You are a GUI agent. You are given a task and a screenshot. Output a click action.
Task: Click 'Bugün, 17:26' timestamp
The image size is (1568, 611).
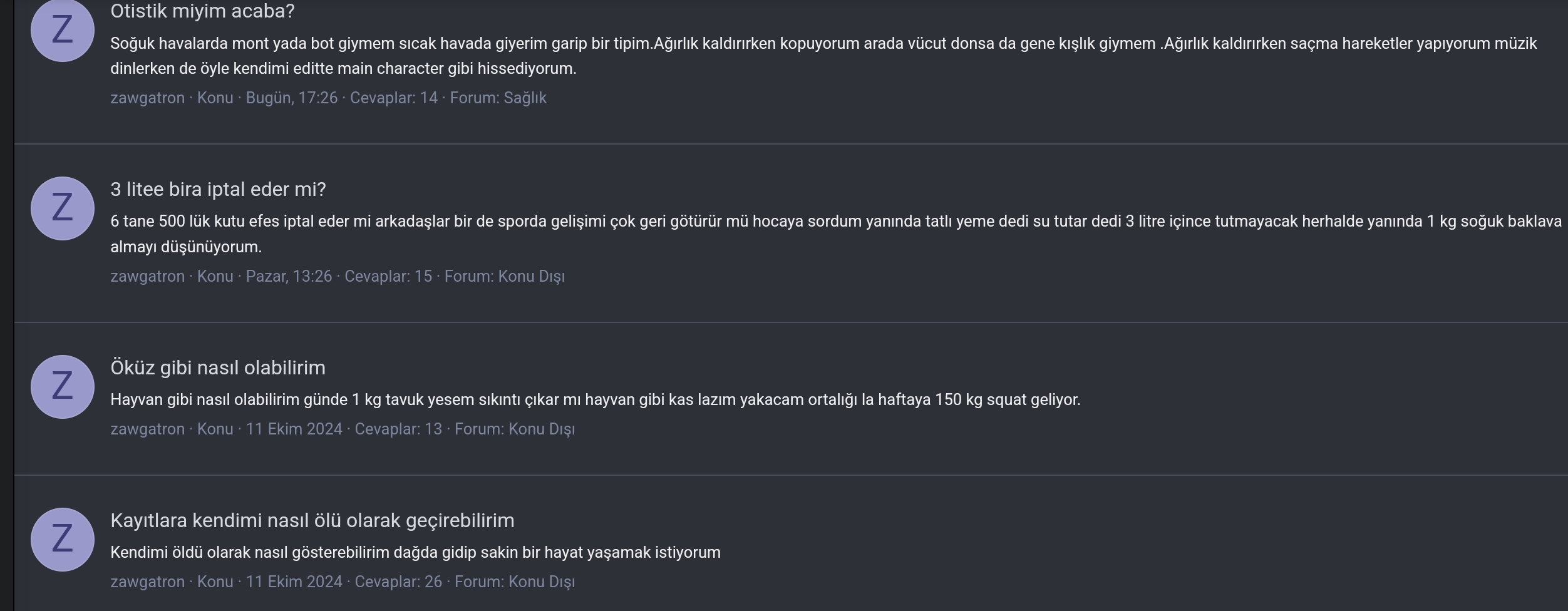291,98
